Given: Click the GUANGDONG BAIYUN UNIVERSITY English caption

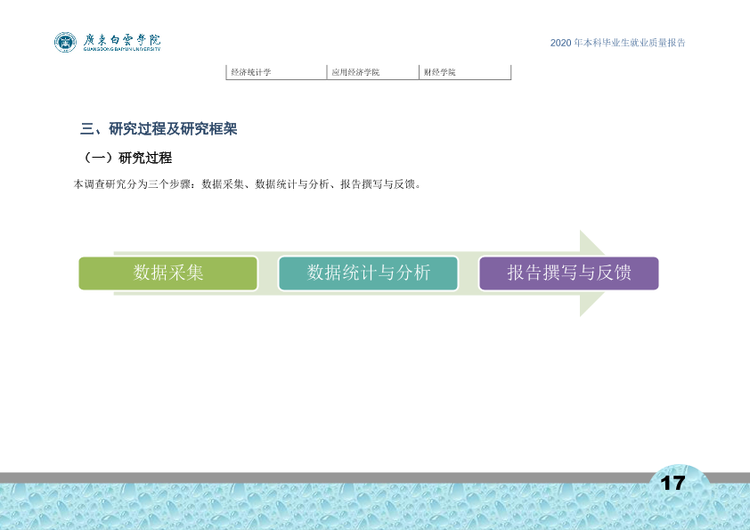Looking at the screenshot, I should point(122,49).
